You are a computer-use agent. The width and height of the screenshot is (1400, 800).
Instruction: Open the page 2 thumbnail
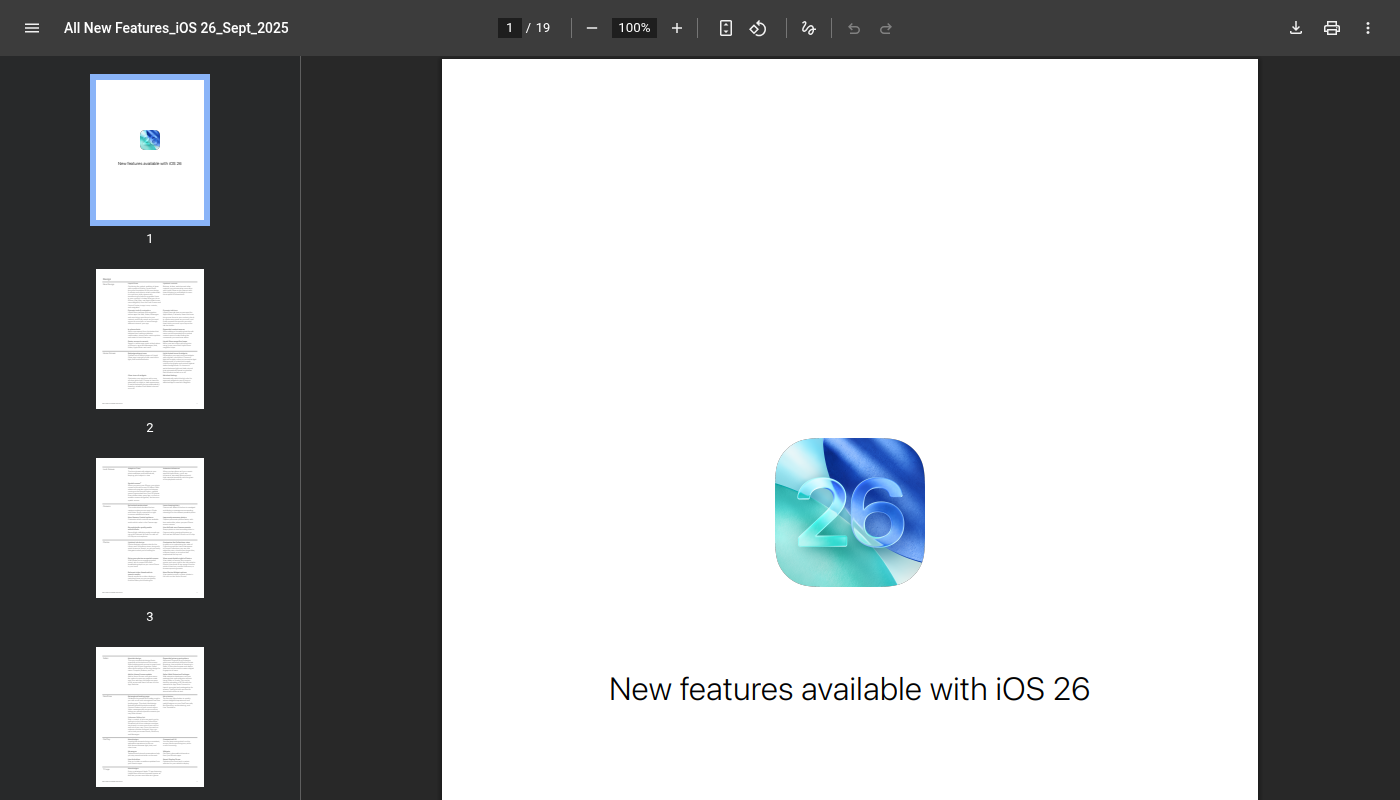coord(150,339)
